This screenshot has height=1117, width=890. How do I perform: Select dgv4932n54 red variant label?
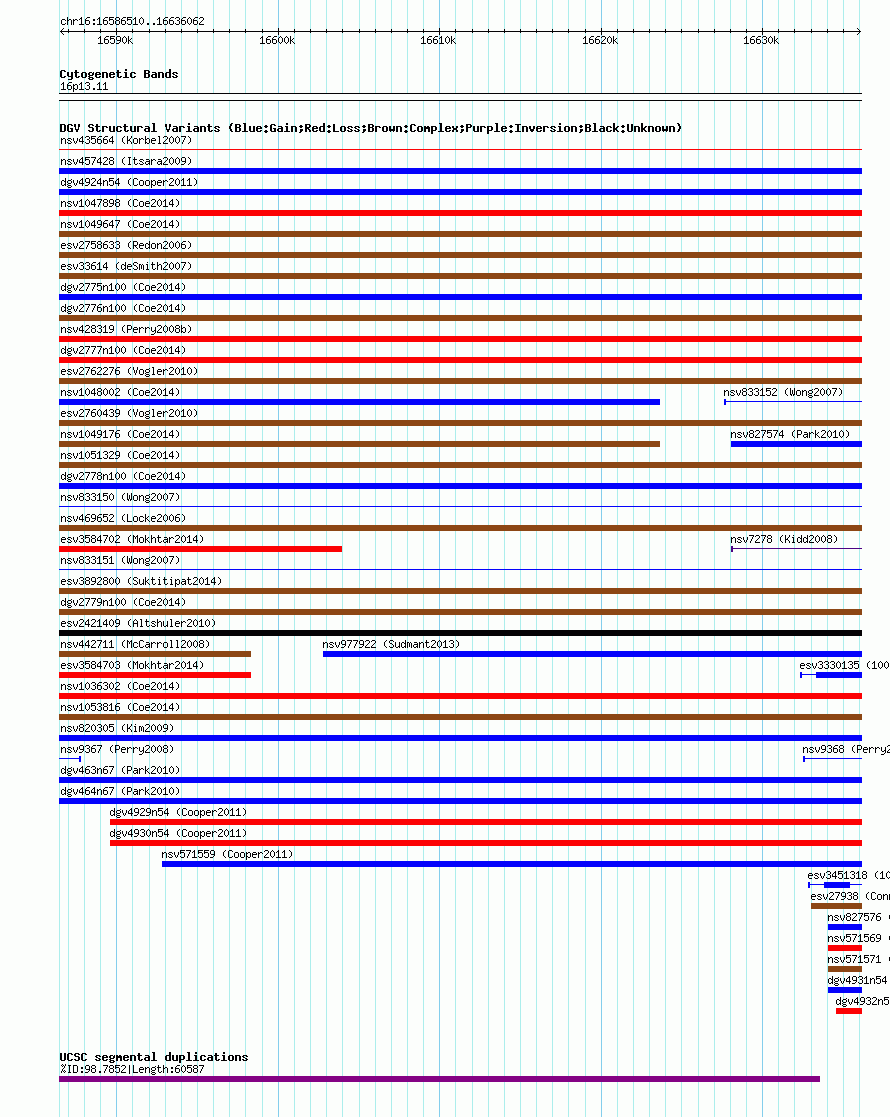862,1002
